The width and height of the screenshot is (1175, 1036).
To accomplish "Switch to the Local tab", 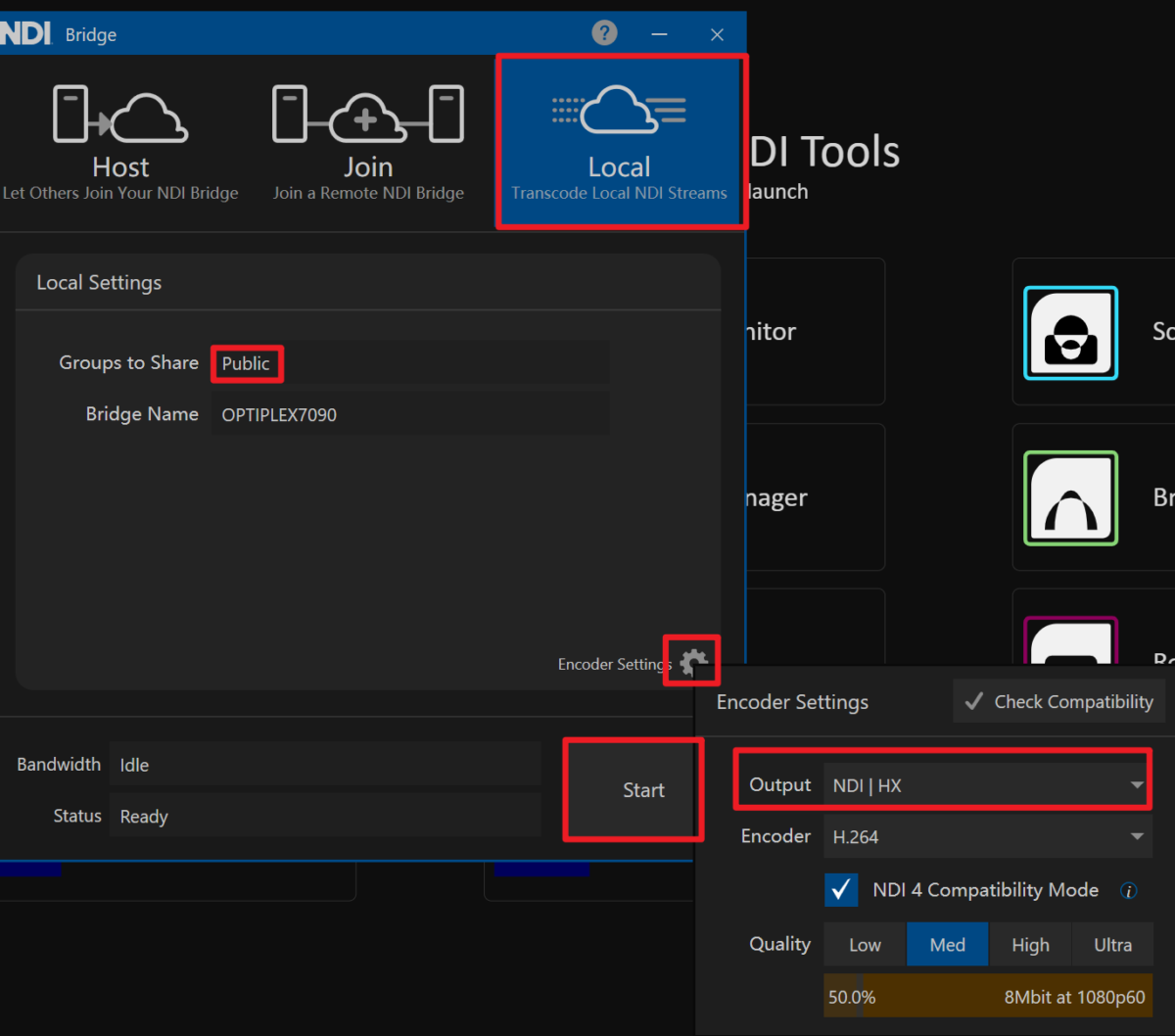I will tap(619, 137).
